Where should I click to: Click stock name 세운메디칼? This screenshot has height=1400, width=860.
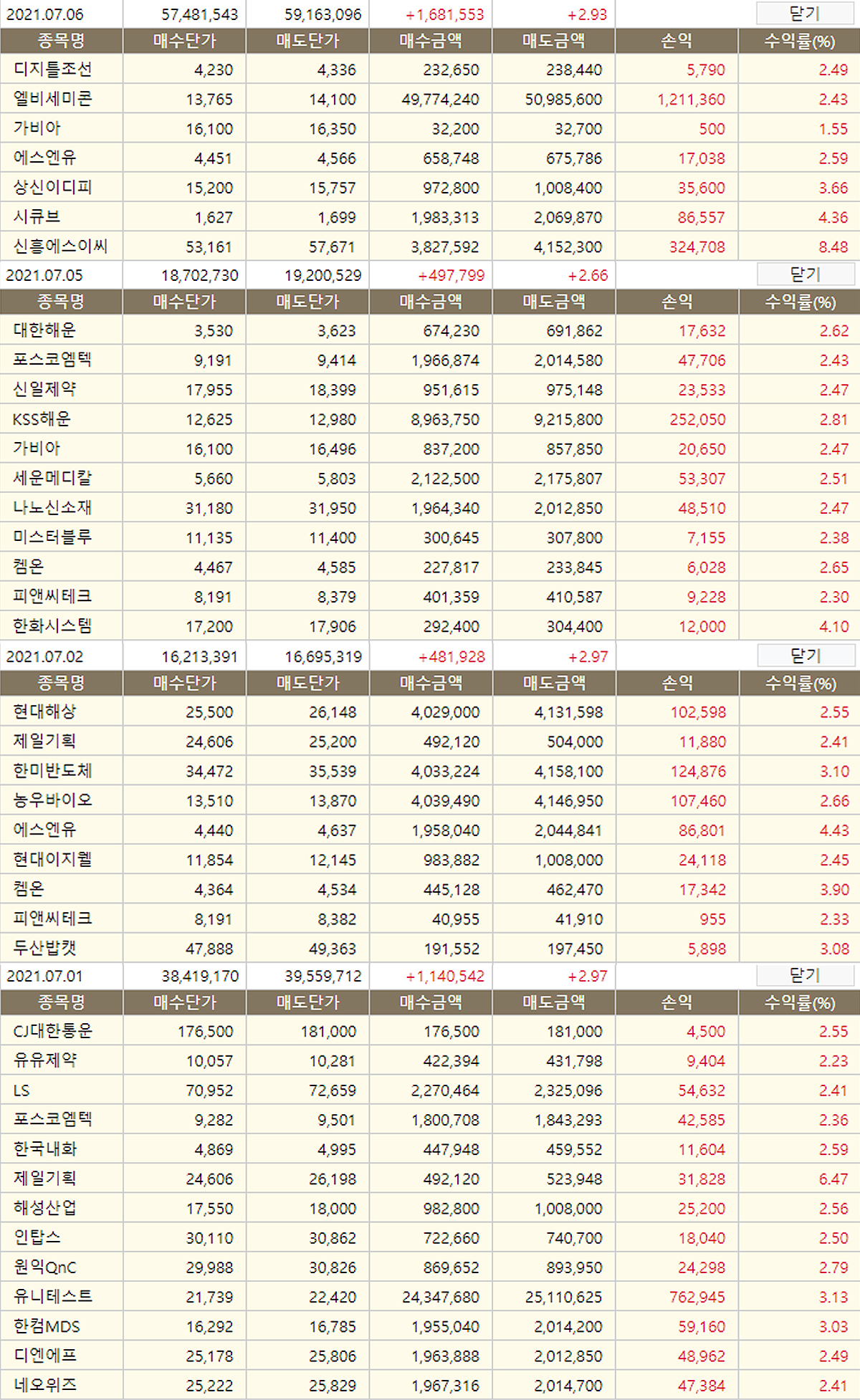click(52, 478)
